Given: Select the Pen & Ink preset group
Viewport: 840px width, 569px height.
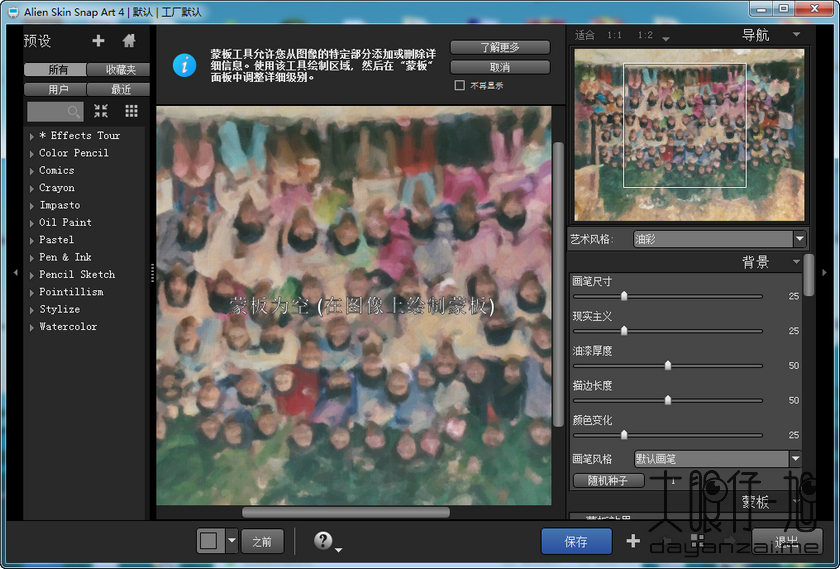Looking at the screenshot, I should pyautogui.click(x=65, y=257).
